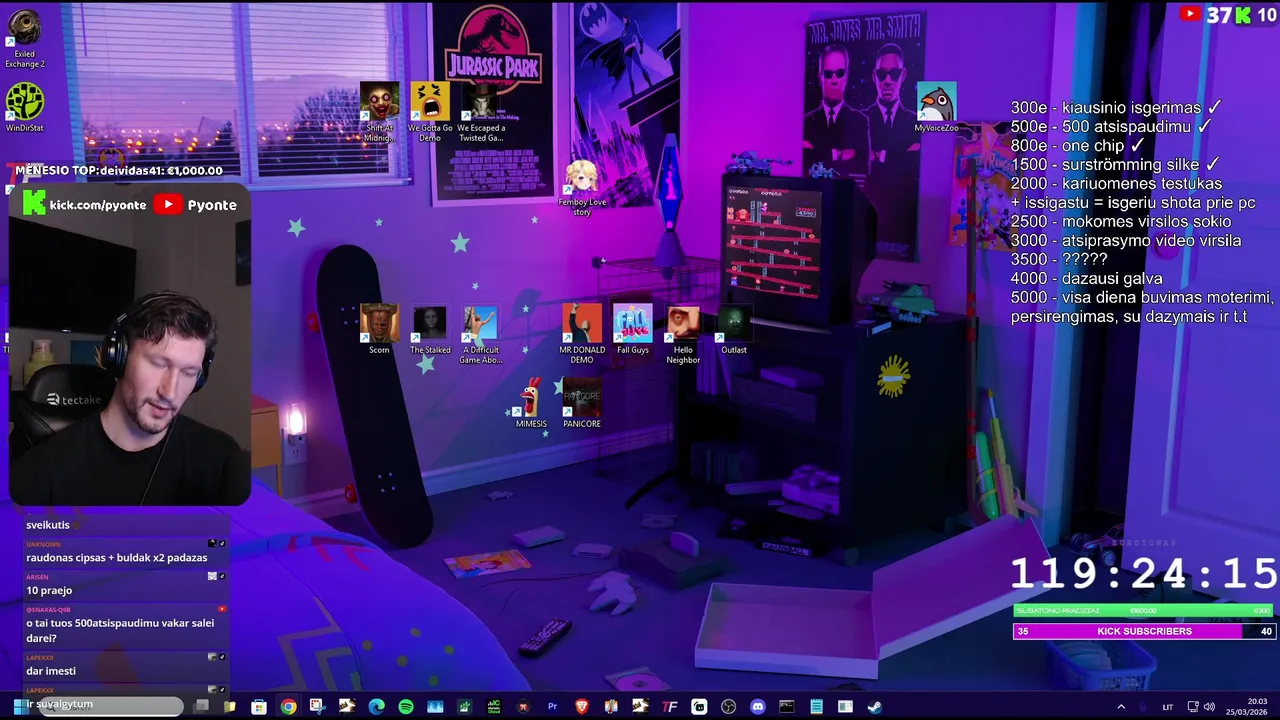This screenshot has width=1280, height=720.
Task: Open OBS Studio from the taskbar
Action: point(728,707)
